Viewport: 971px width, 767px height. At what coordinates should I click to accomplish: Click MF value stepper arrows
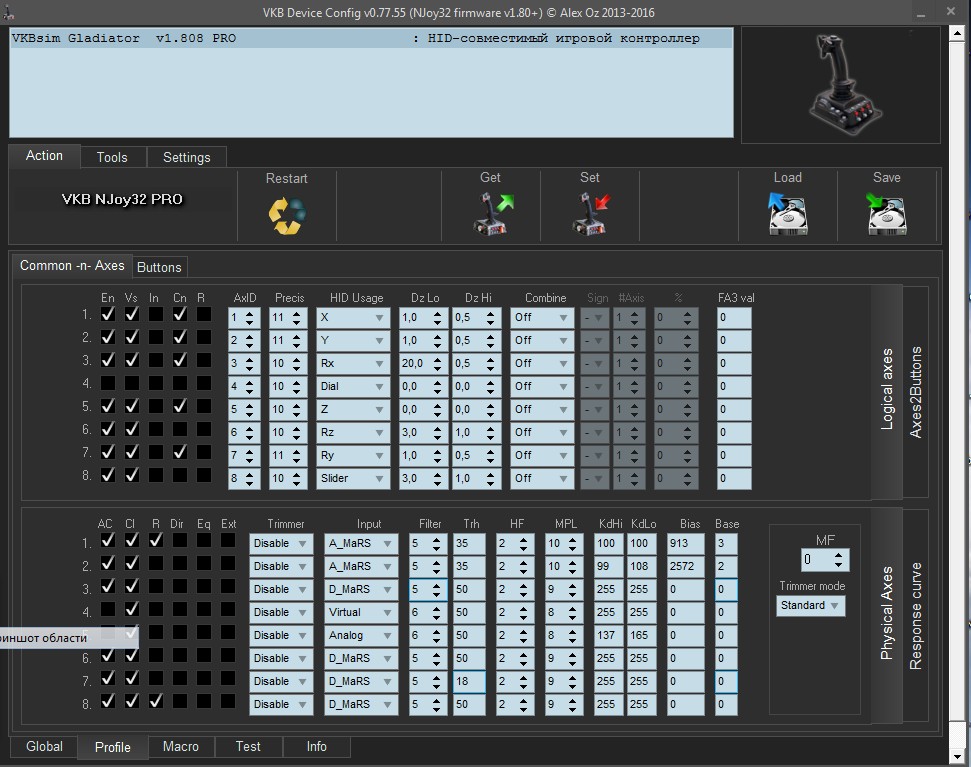[838, 560]
